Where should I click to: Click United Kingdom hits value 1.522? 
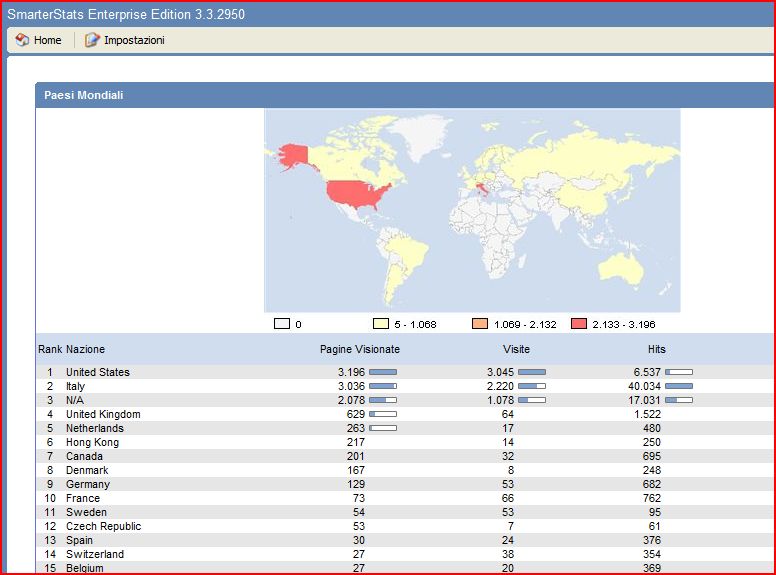tap(647, 414)
